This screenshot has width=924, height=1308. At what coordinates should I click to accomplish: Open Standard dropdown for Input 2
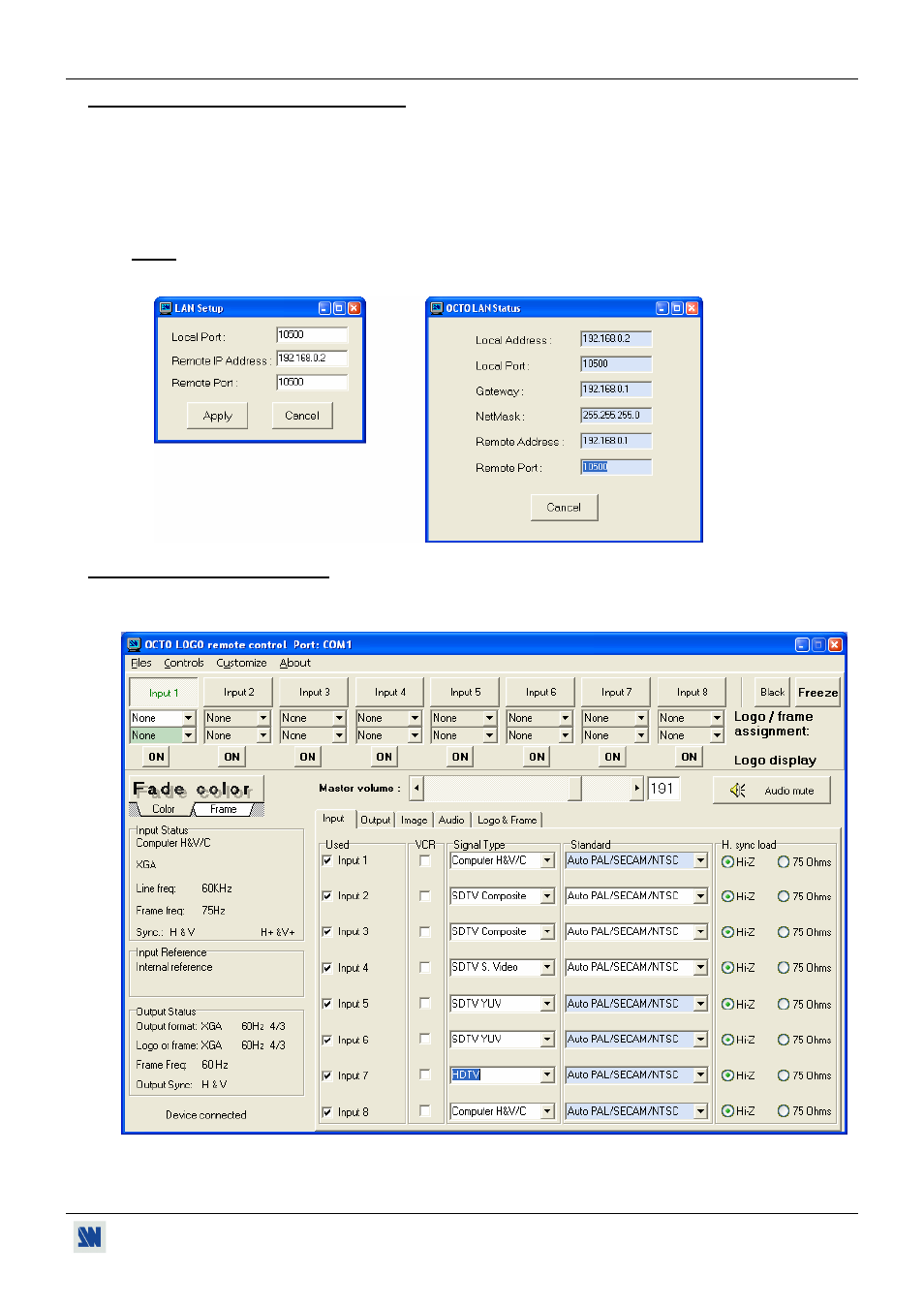tap(700, 896)
